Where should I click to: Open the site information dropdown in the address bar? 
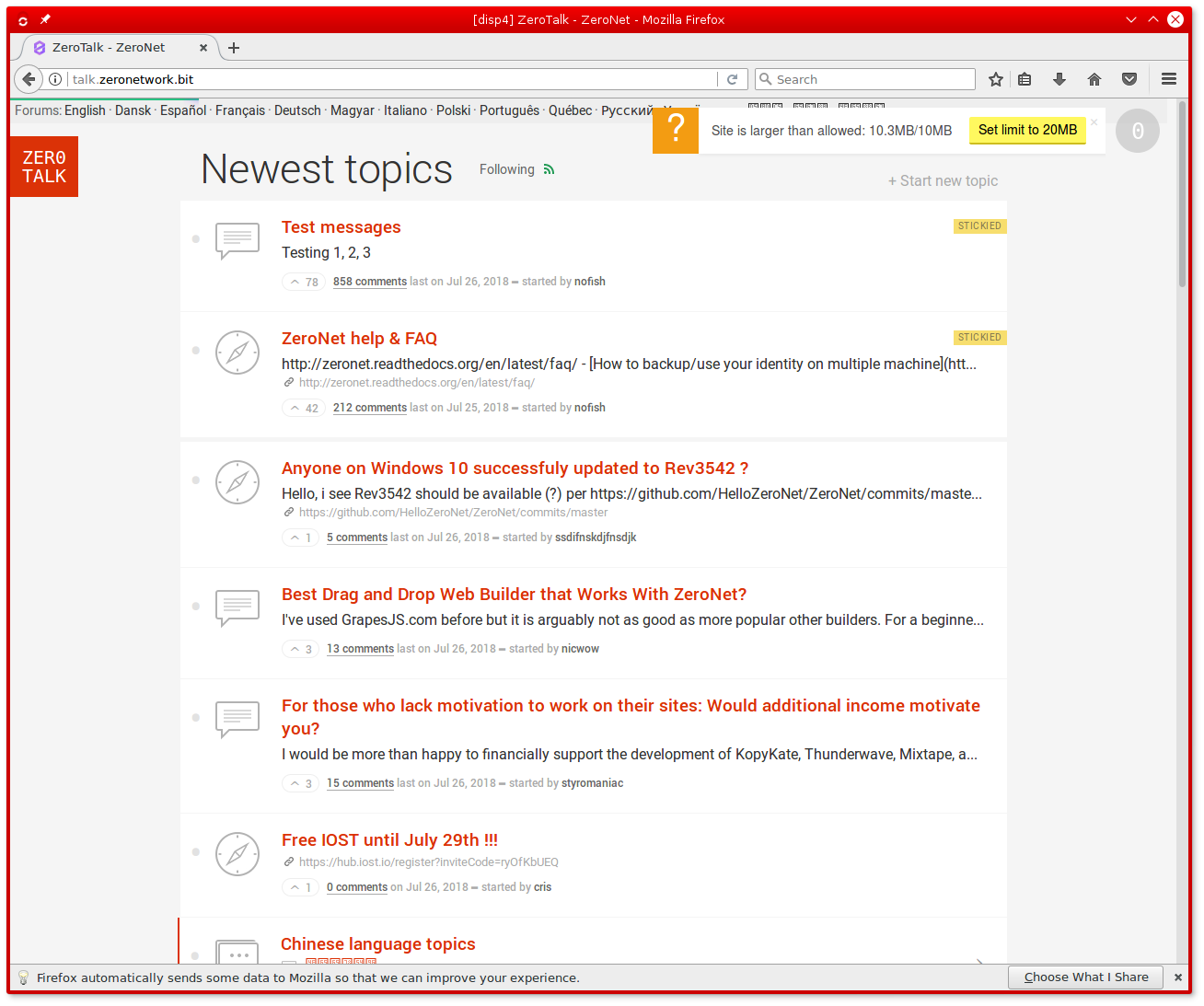[55, 79]
